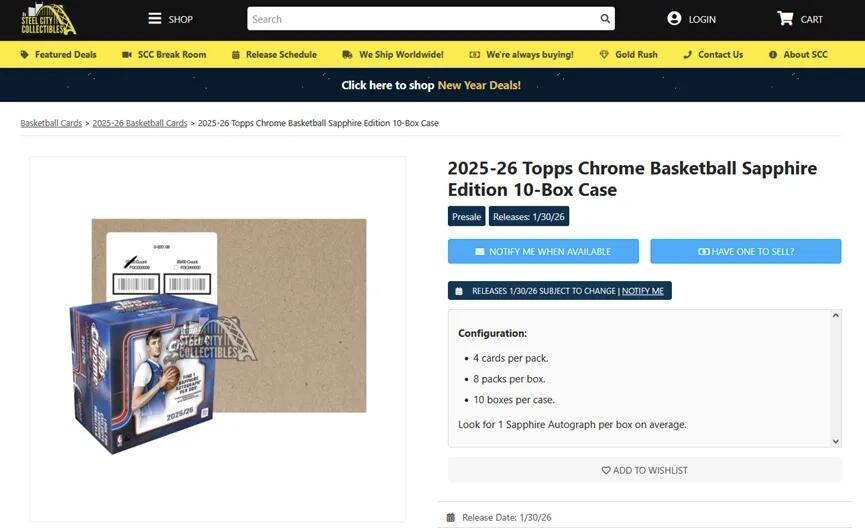
Task: Click the phone icon next to Contact Us
Action: tap(687, 55)
